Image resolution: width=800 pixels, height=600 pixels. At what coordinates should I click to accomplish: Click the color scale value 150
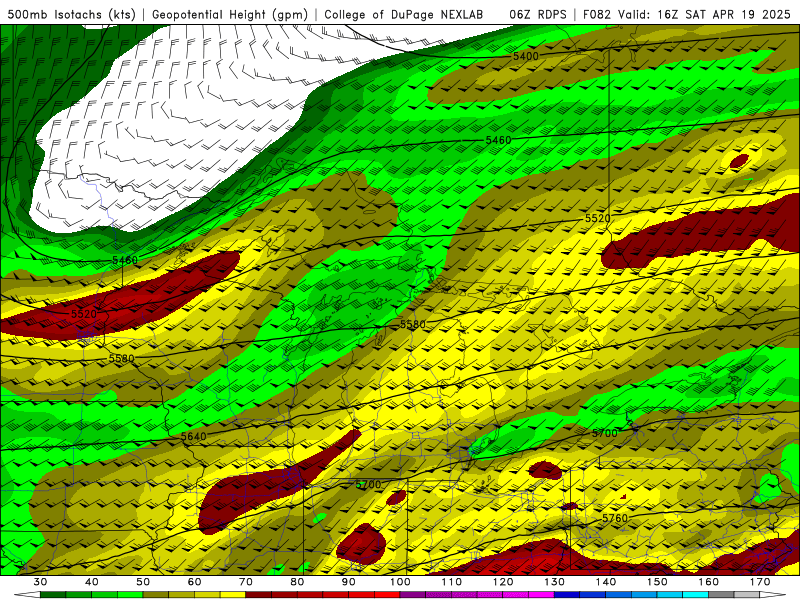coord(657,582)
